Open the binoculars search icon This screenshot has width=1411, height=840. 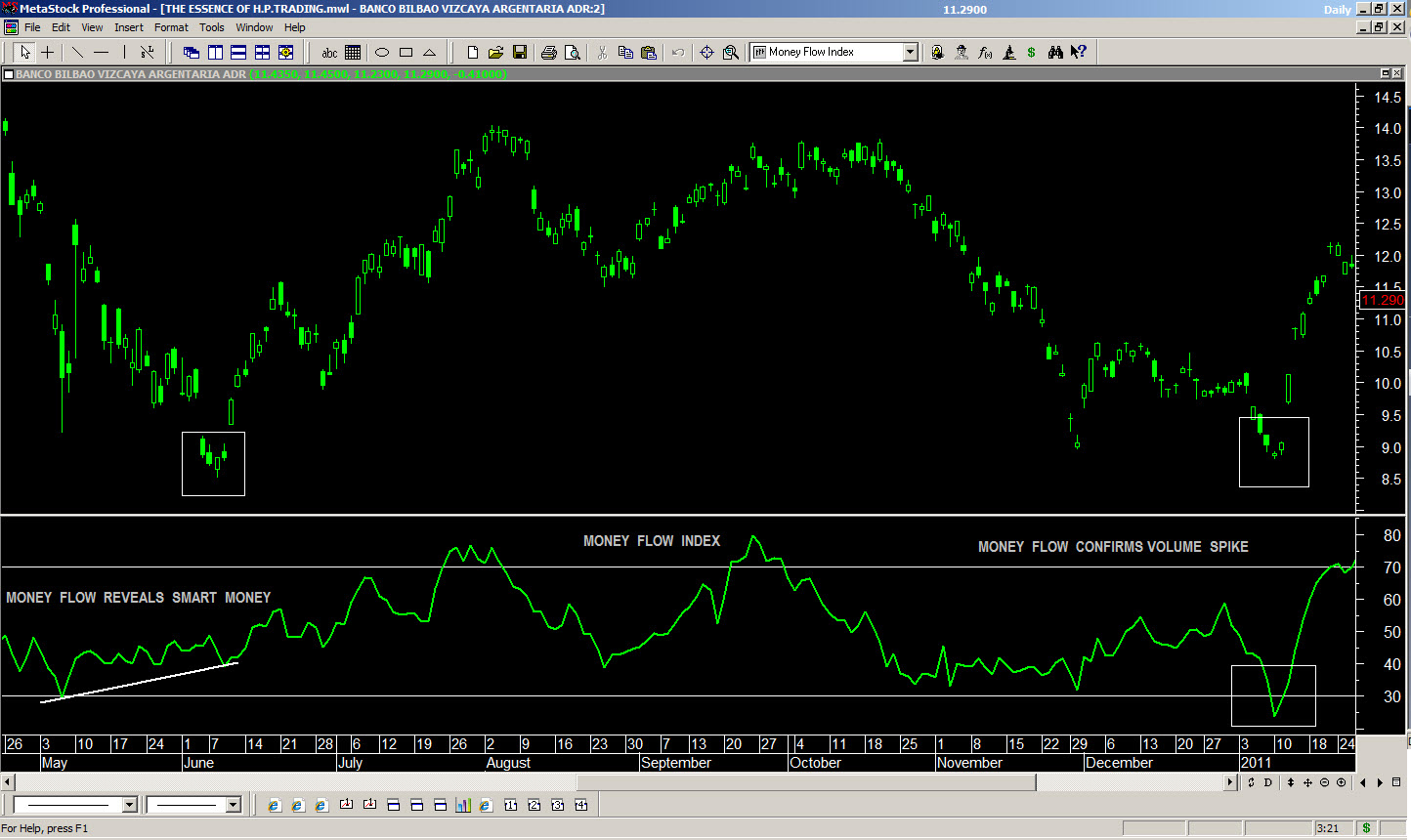(1055, 52)
